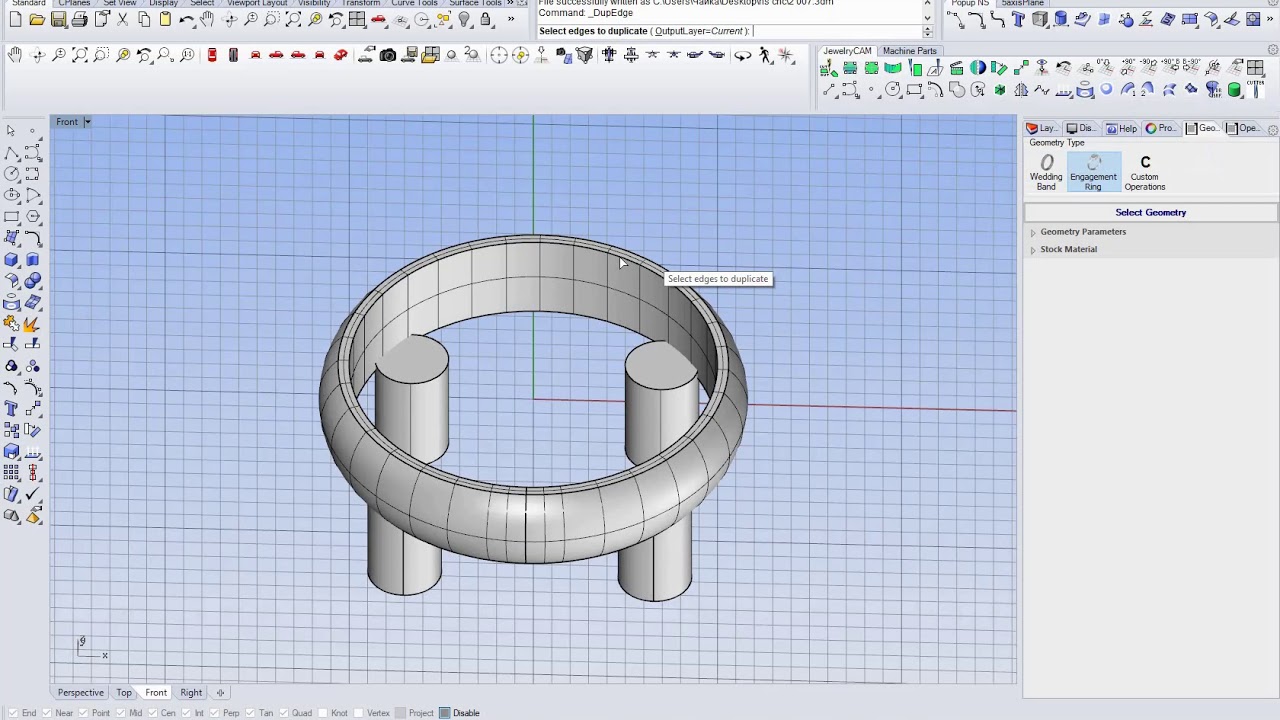Image resolution: width=1280 pixels, height=720 pixels.
Task: Switch to the Right viewport tab
Action: (191, 692)
